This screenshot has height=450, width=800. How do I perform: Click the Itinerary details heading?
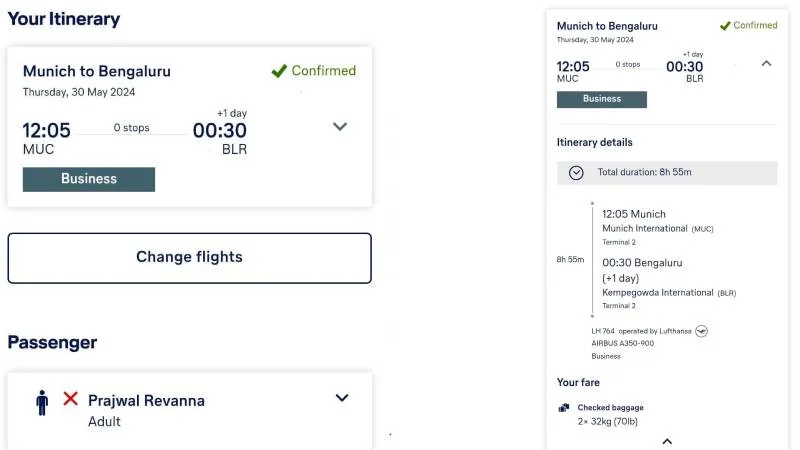tap(595, 142)
